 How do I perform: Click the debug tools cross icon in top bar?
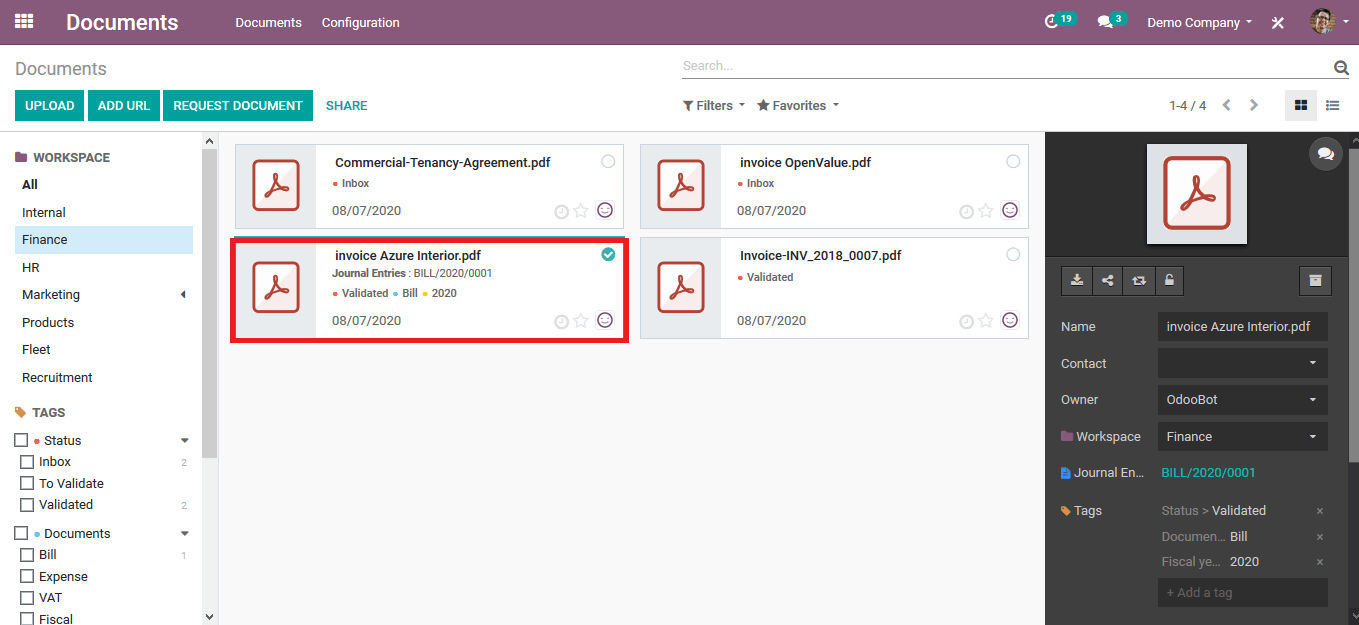pos(1278,22)
